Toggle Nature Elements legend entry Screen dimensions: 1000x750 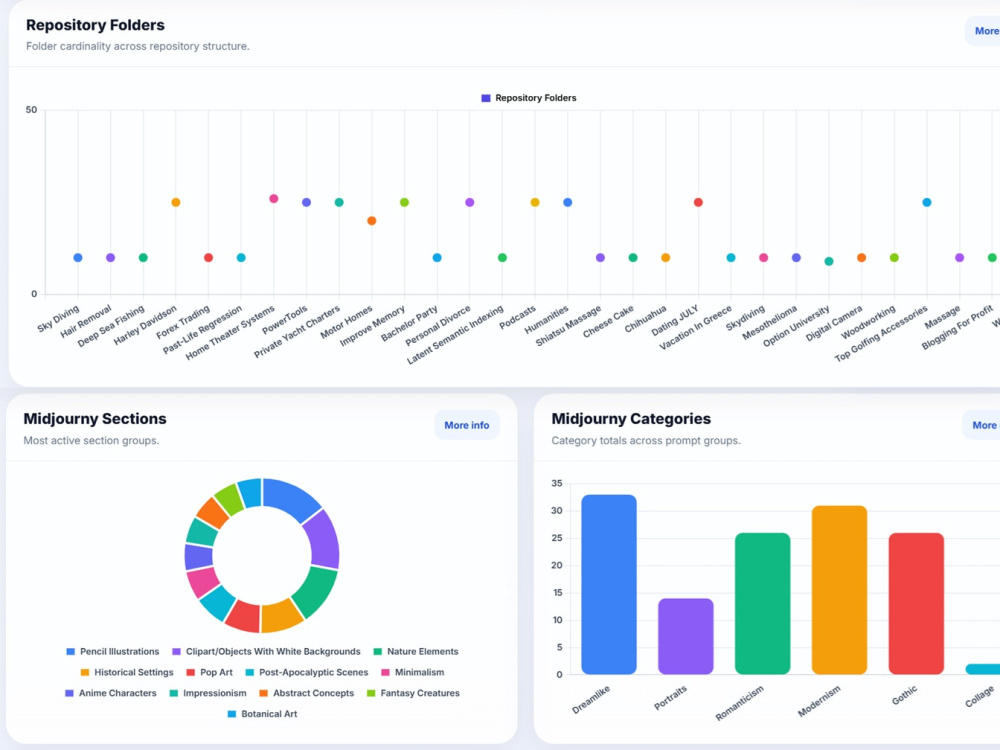[x=416, y=651]
